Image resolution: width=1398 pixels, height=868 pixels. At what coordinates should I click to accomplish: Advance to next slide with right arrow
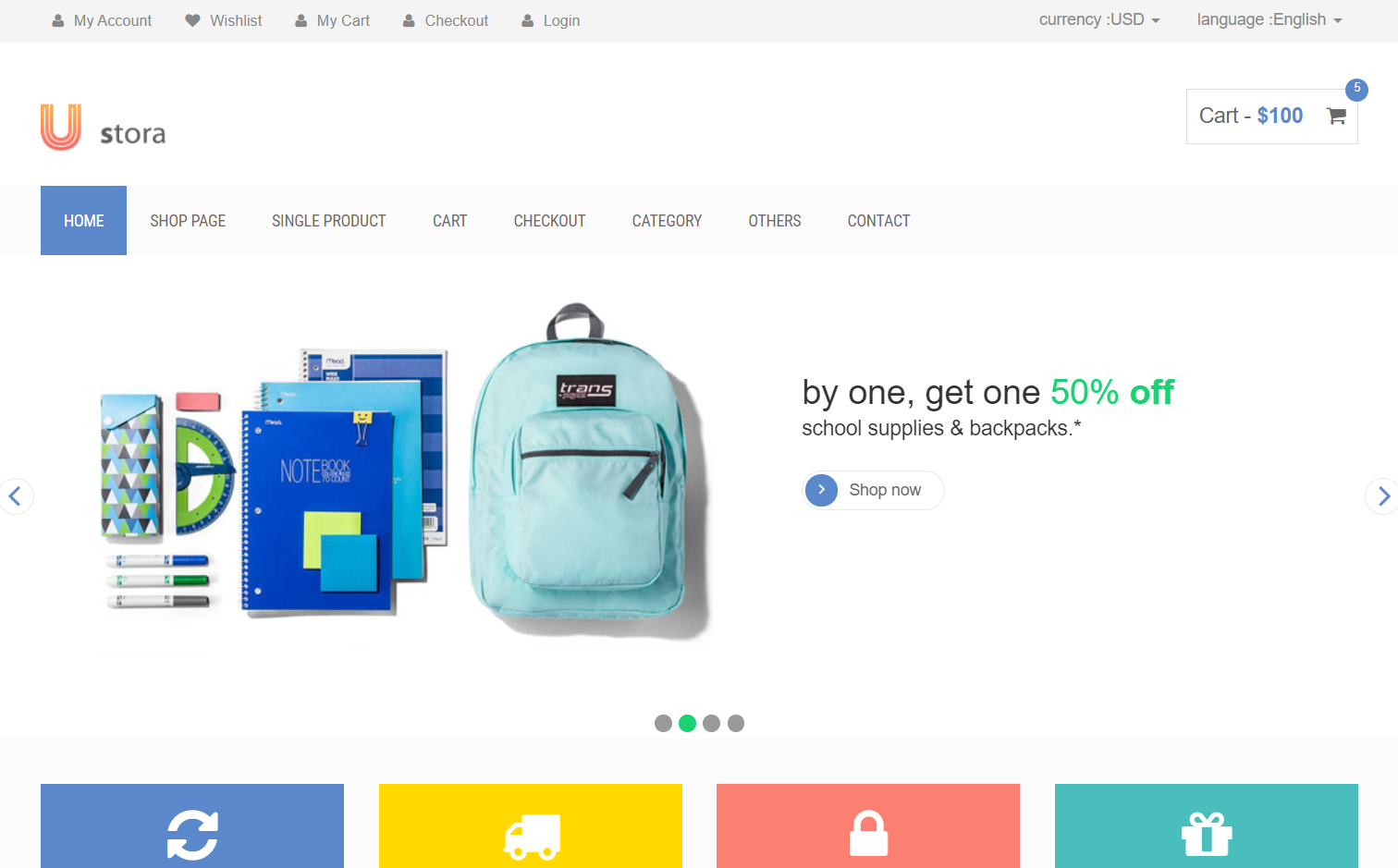(x=1382, y=496)
